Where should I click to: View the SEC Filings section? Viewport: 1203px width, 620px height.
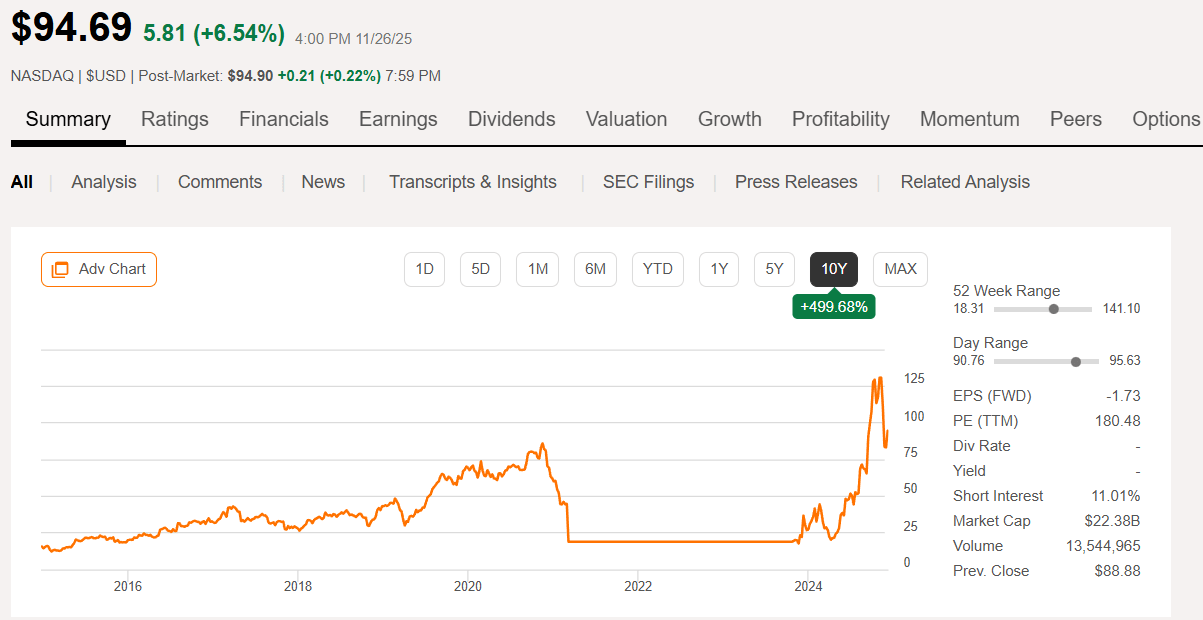click(648, 181)
